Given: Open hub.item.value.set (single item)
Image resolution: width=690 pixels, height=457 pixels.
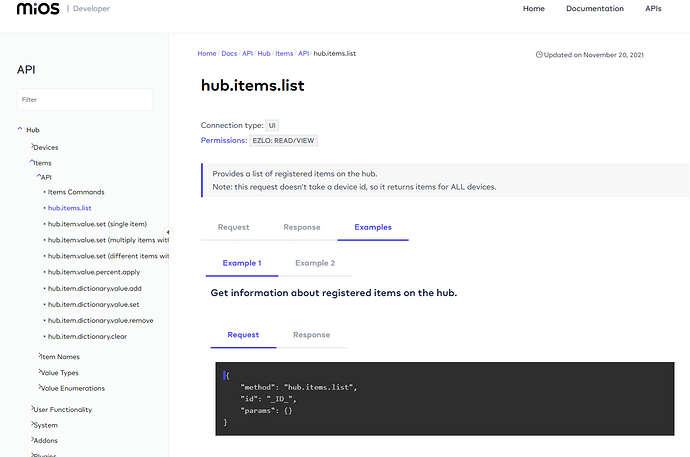Looking at the screenshot, I should point(97,224).
